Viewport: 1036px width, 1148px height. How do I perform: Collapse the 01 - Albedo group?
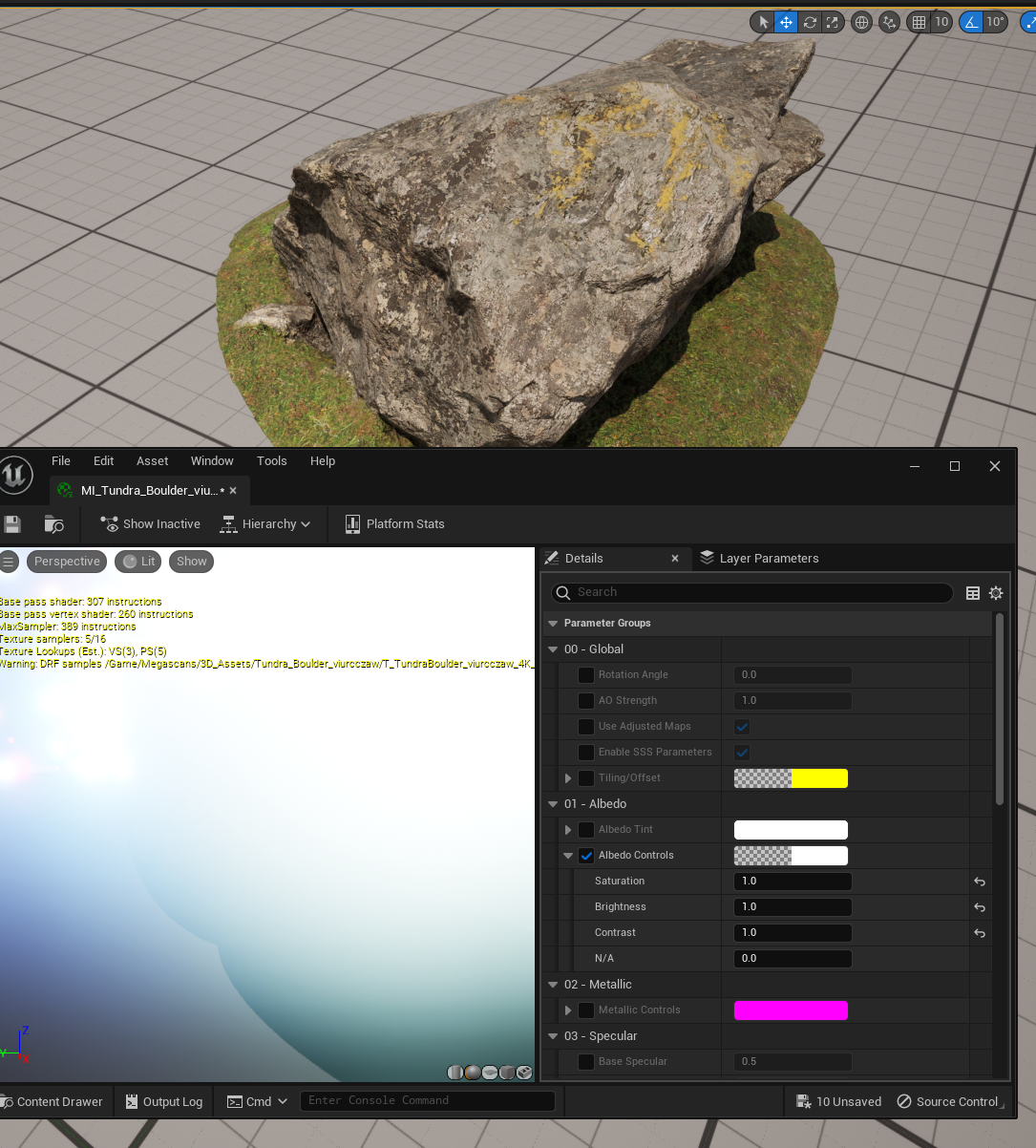click(x=553, y=804)
